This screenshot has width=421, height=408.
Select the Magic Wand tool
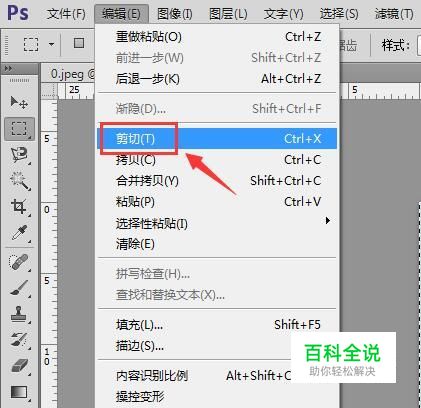(19, 181)
